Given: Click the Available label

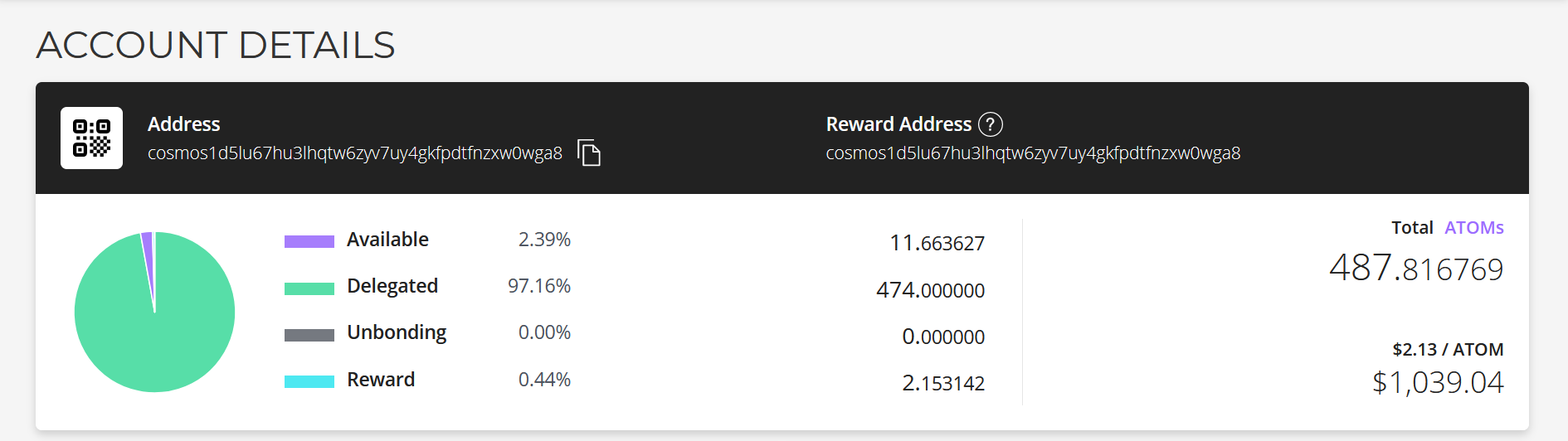Looking at the screenshot, I should (387, 240).
